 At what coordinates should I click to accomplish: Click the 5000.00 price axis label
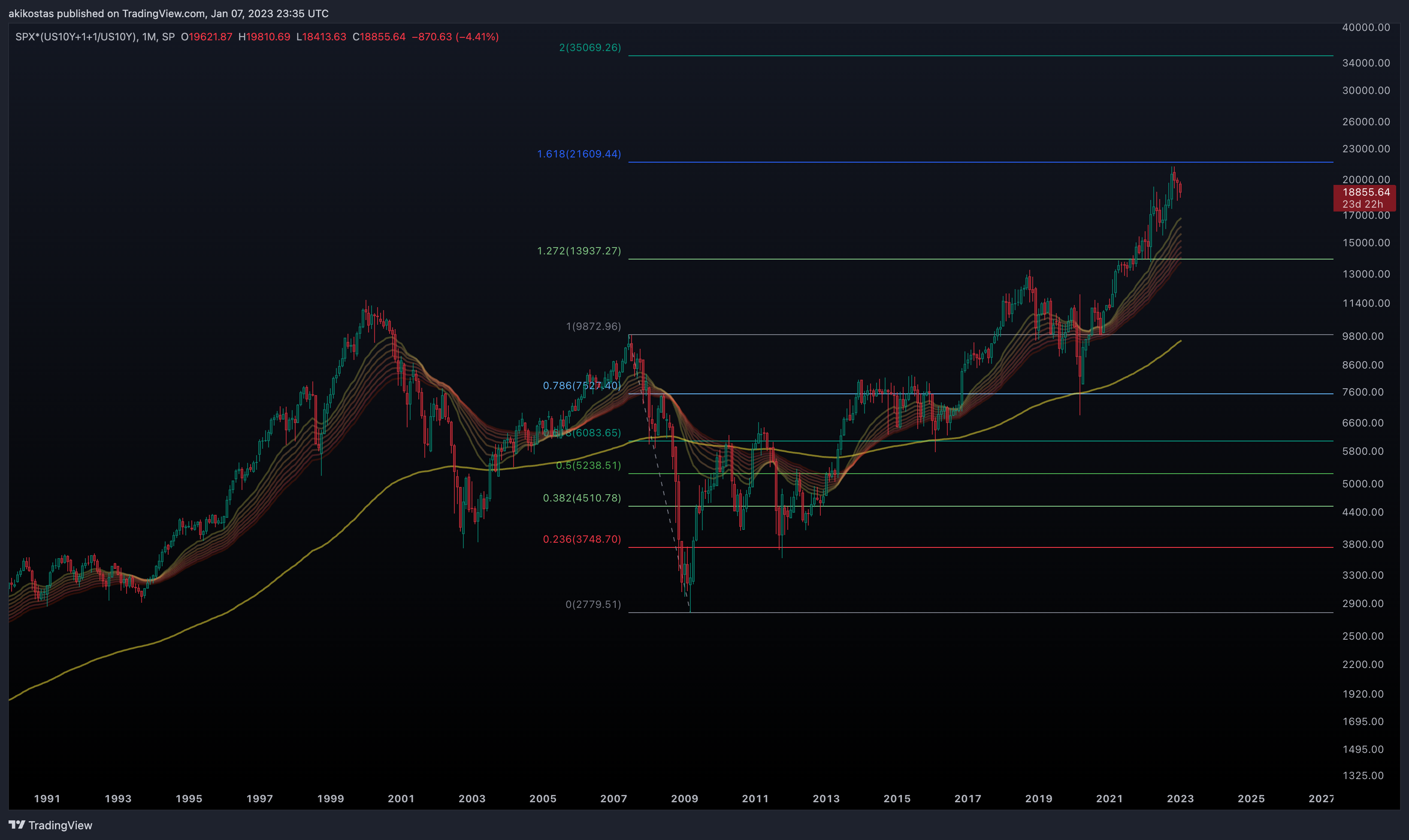(x=1363, y=484)
